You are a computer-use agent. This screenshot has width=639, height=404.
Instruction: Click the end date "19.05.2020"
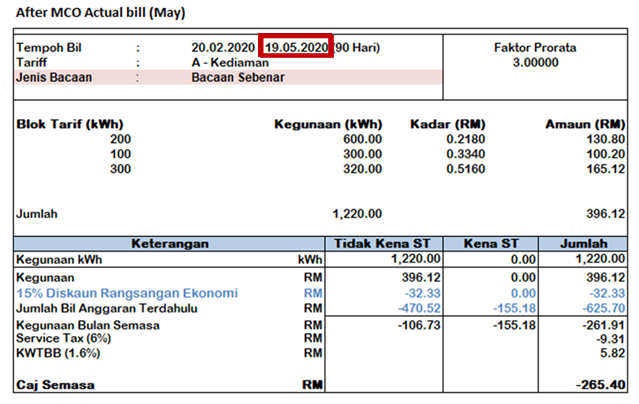pyautogui.click(x=296, y=48)
